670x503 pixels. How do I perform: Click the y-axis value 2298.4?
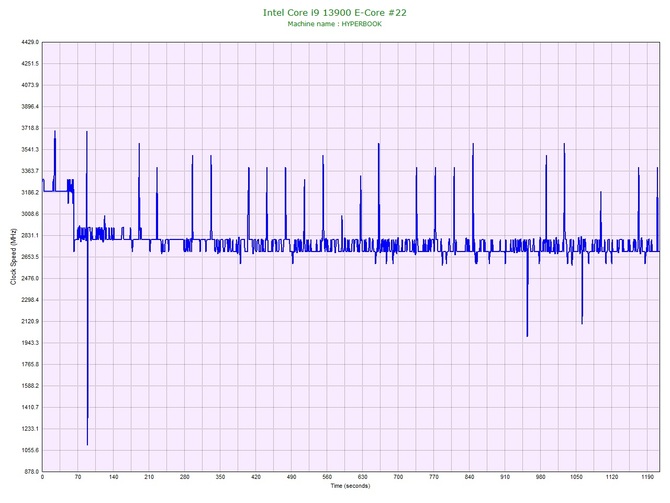[x=30, y=300]
